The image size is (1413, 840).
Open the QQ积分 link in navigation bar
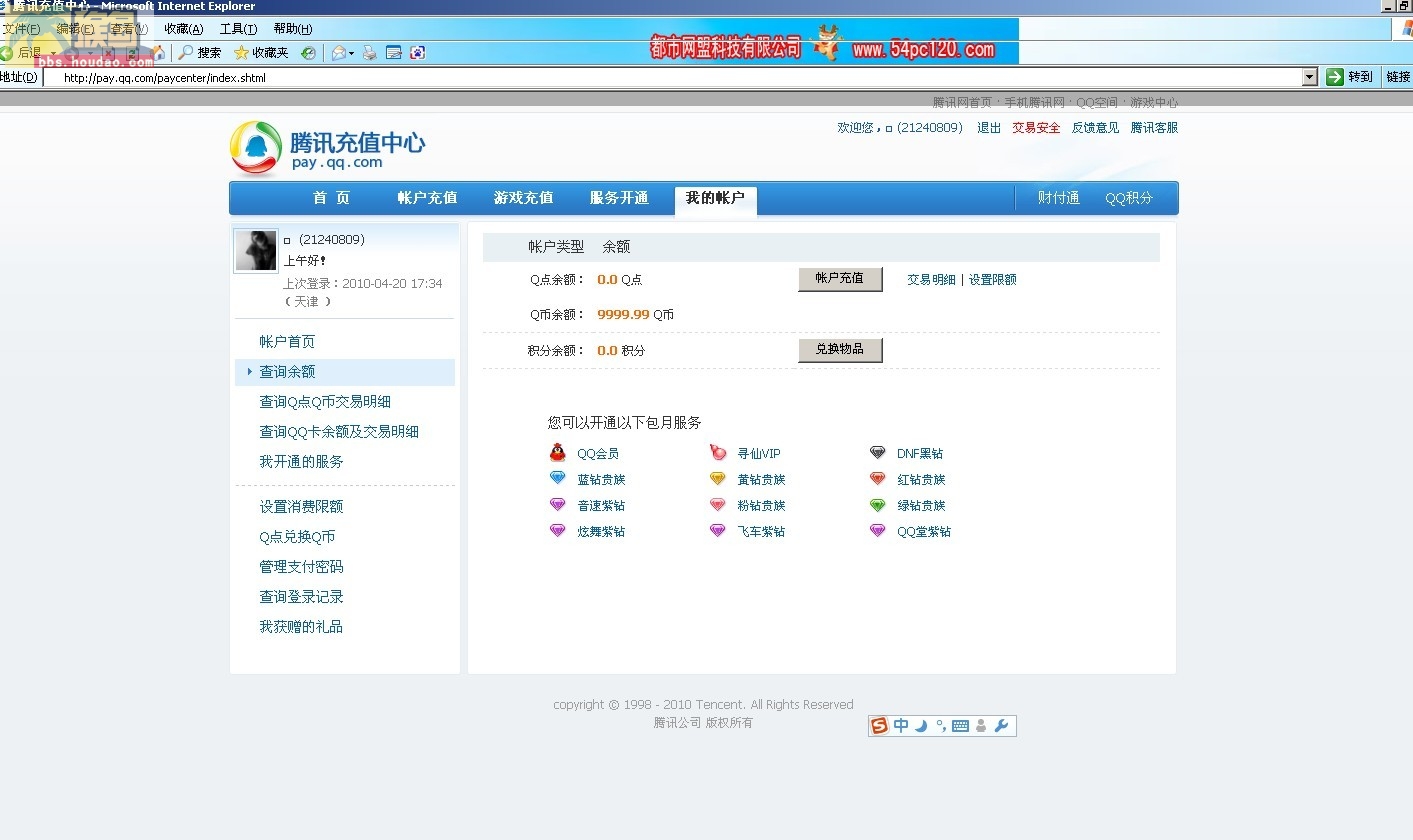[1129, 198]
